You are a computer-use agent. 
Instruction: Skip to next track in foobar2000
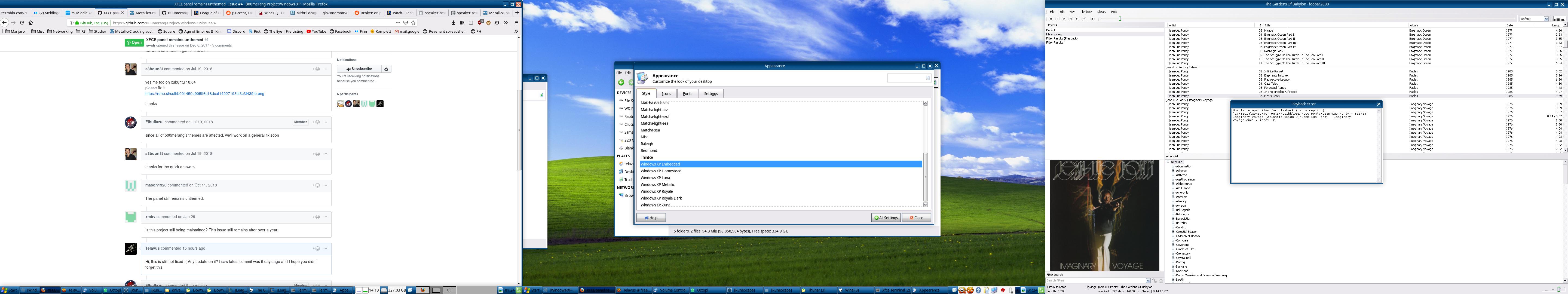tap(1077, 19)
